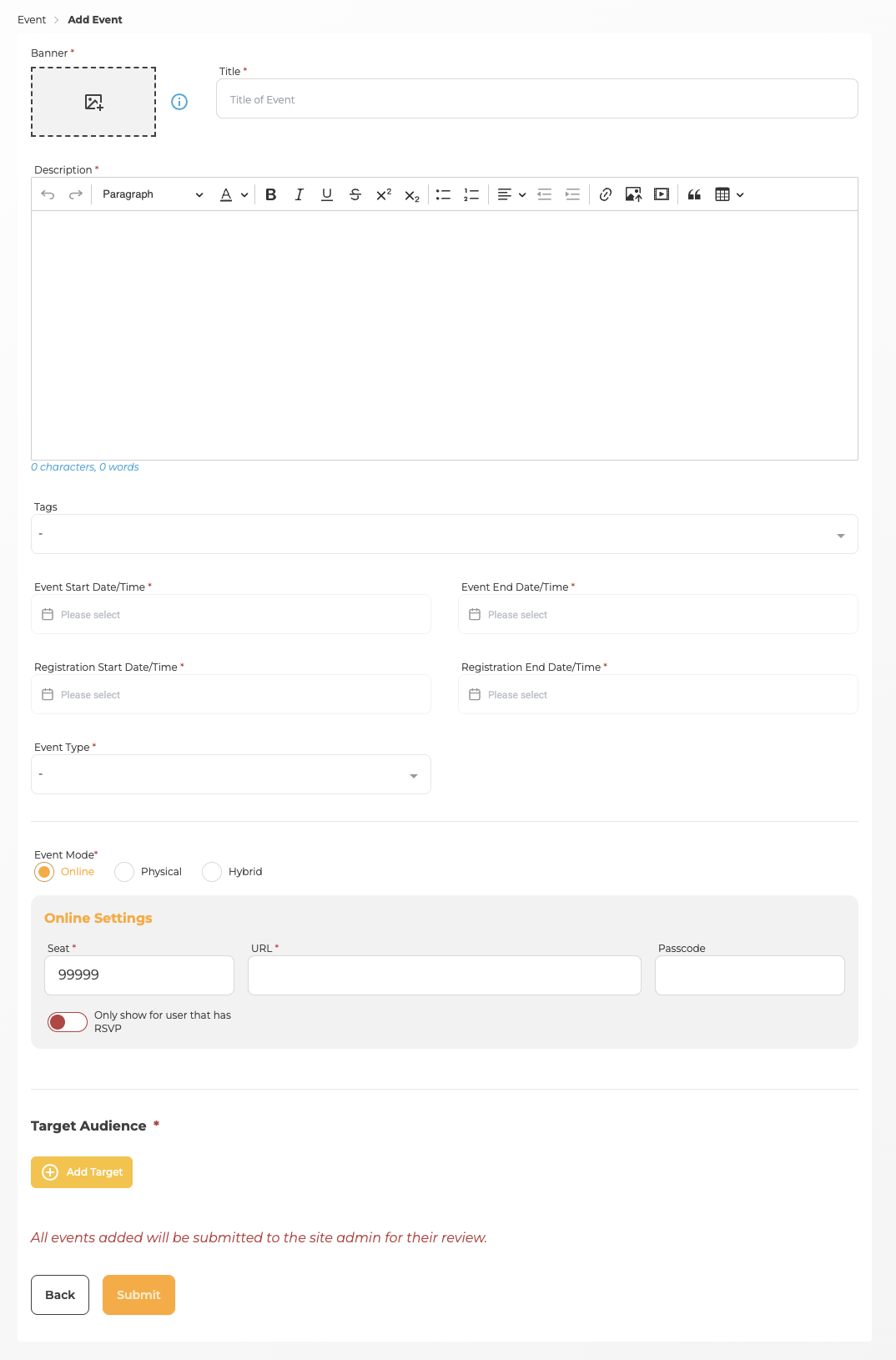This screenshot has width=896, height=1360.
Task: Go to Event breadcrumb link
Action: pos(32,20)
